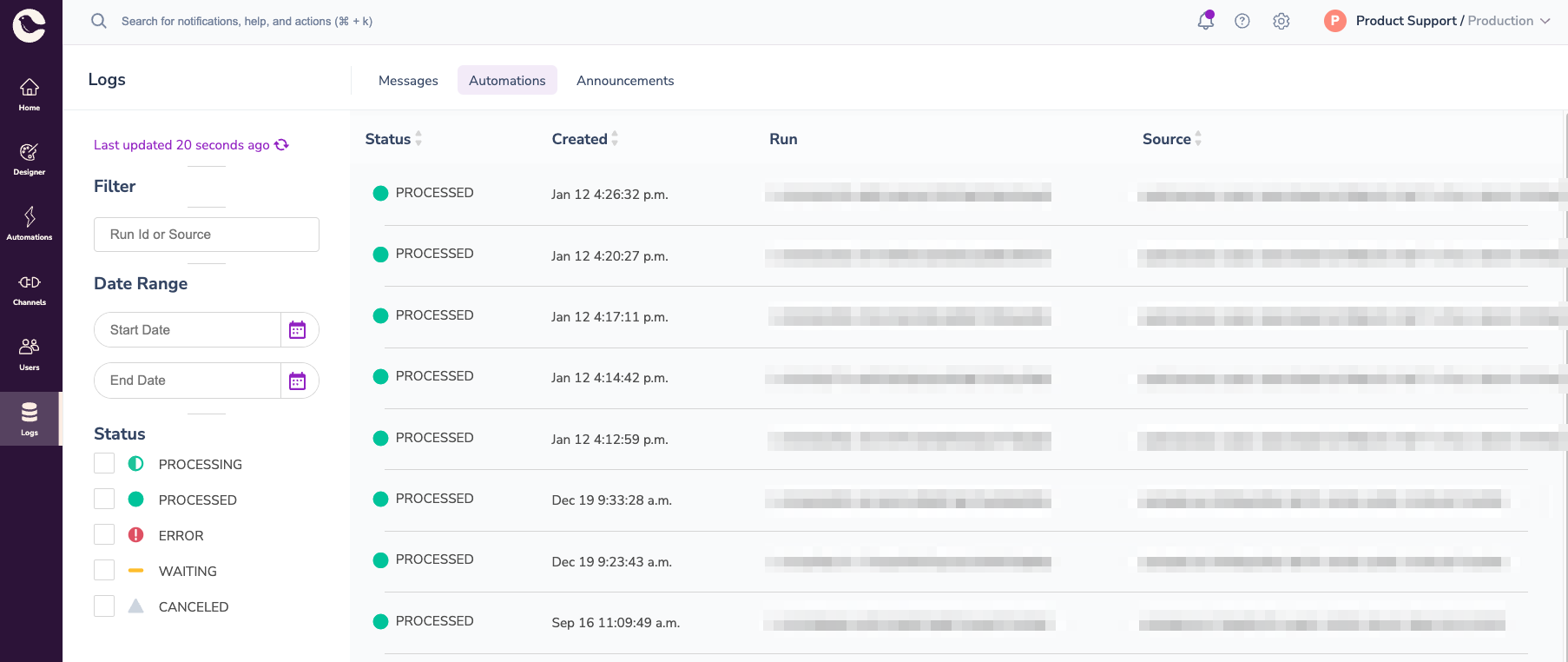
Task: Open the log row created Jan 12 4:26:32 p.m.
Action: tap(955, 195)
